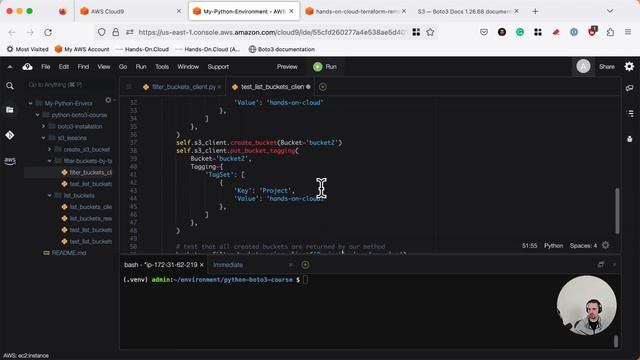Open the Source Control git panel
640x360 pixels.
[x=10, y=135]
